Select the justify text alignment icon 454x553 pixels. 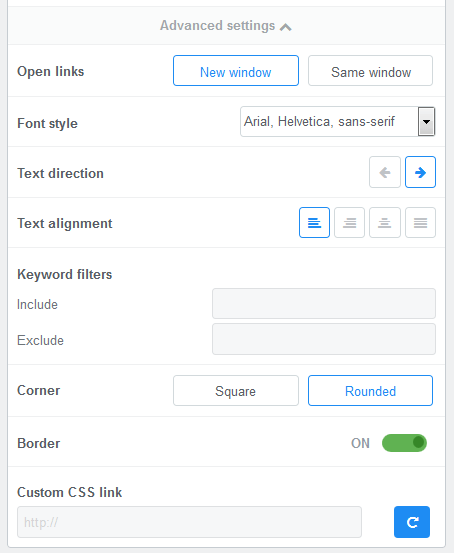[420, 223]
